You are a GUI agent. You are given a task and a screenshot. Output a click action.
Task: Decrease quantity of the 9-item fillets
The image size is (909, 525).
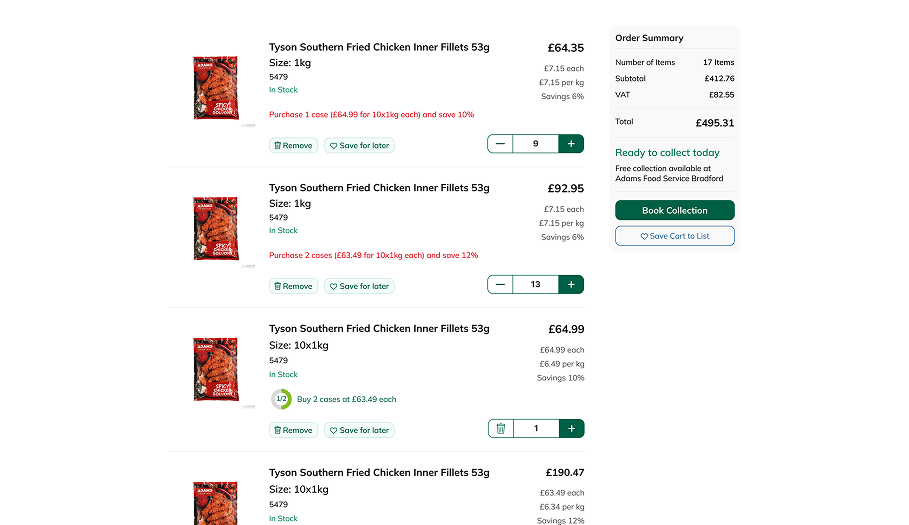[500, 144]
